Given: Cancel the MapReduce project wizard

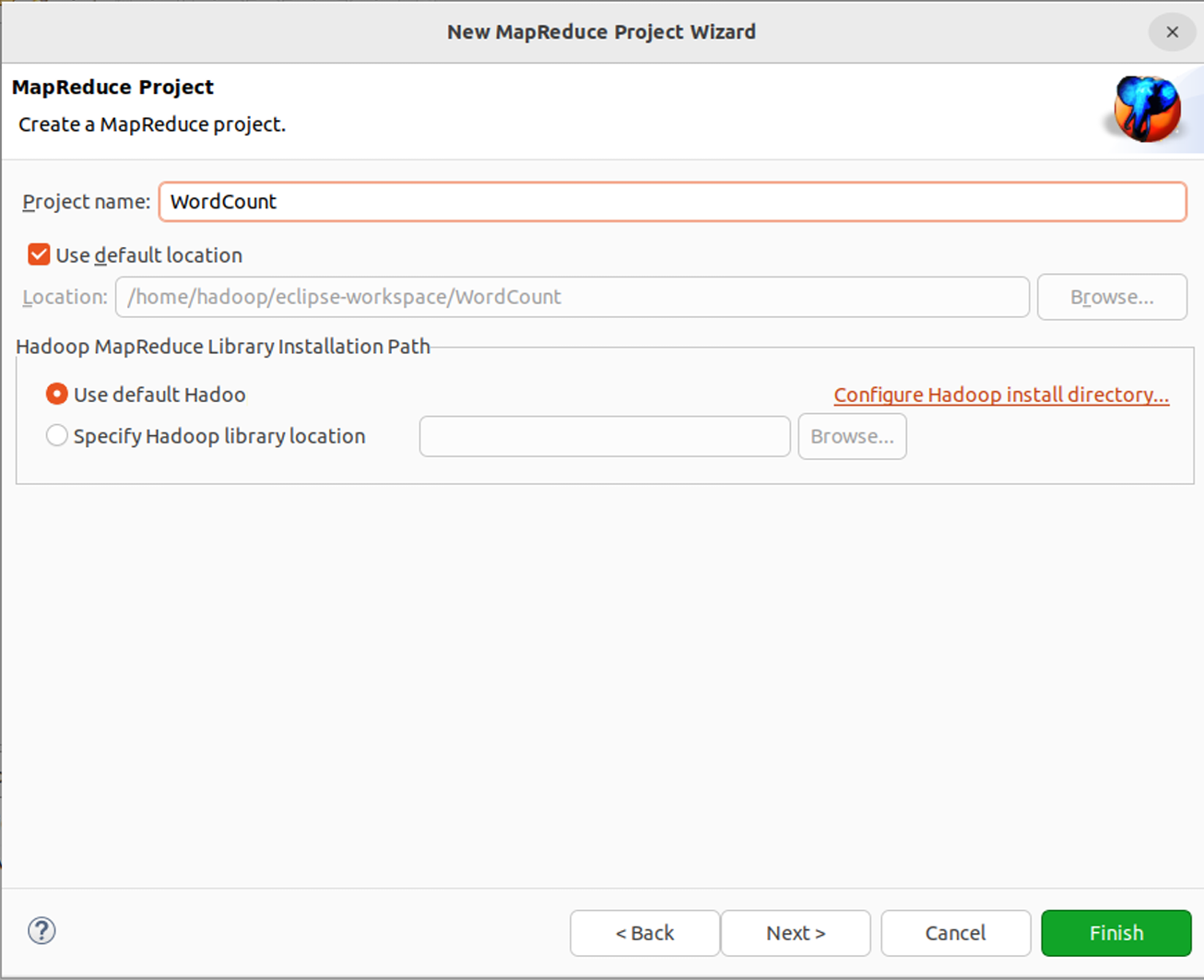Looking at the screenshot, I should coord(955,933).
